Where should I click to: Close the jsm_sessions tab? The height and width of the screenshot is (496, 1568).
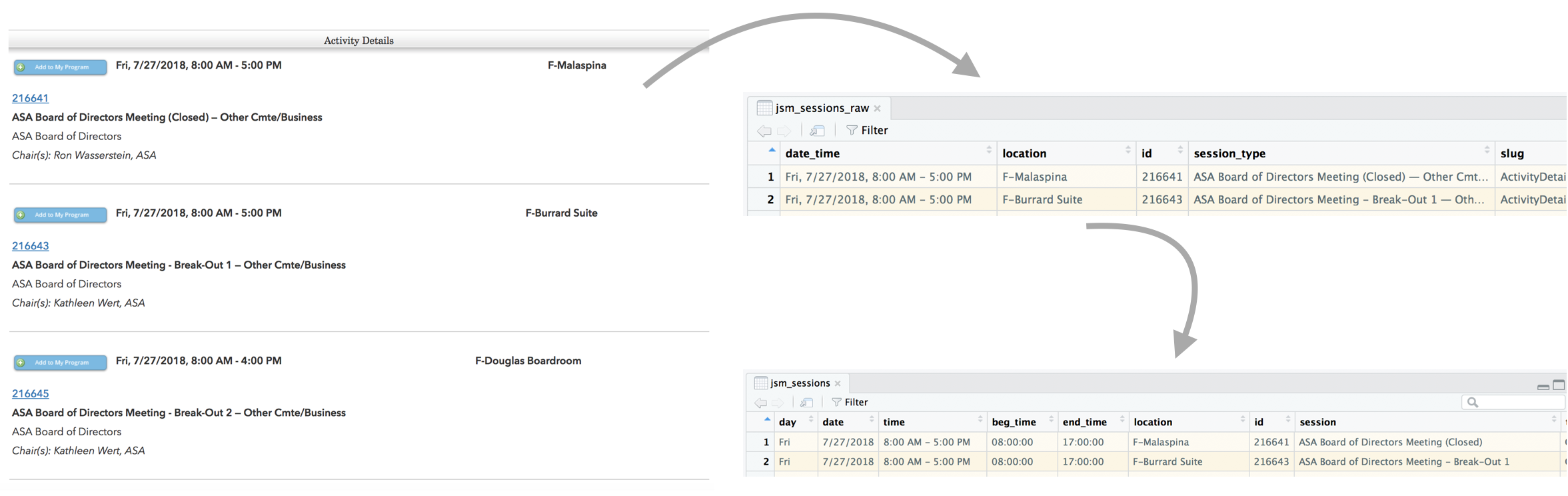838,383
